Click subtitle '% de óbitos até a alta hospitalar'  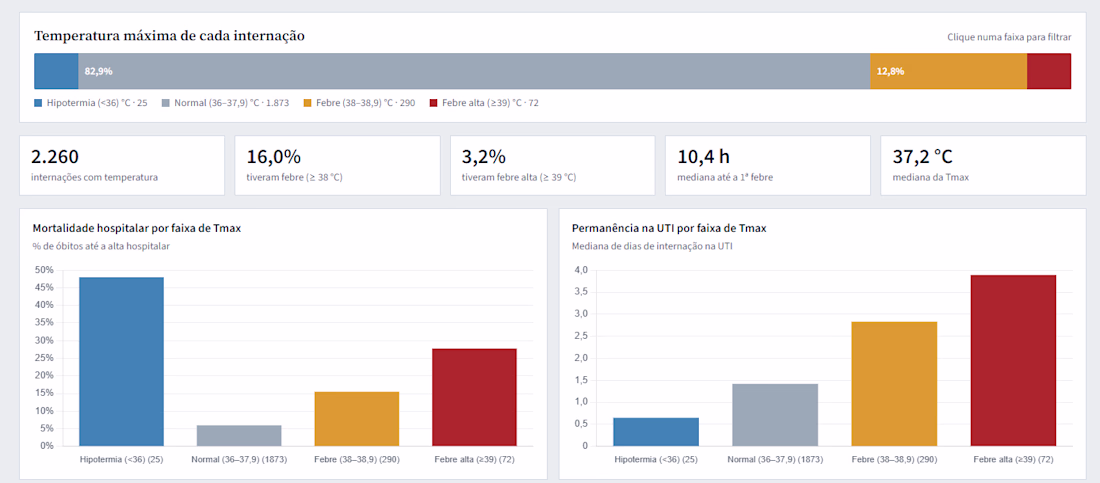point(101,246)
